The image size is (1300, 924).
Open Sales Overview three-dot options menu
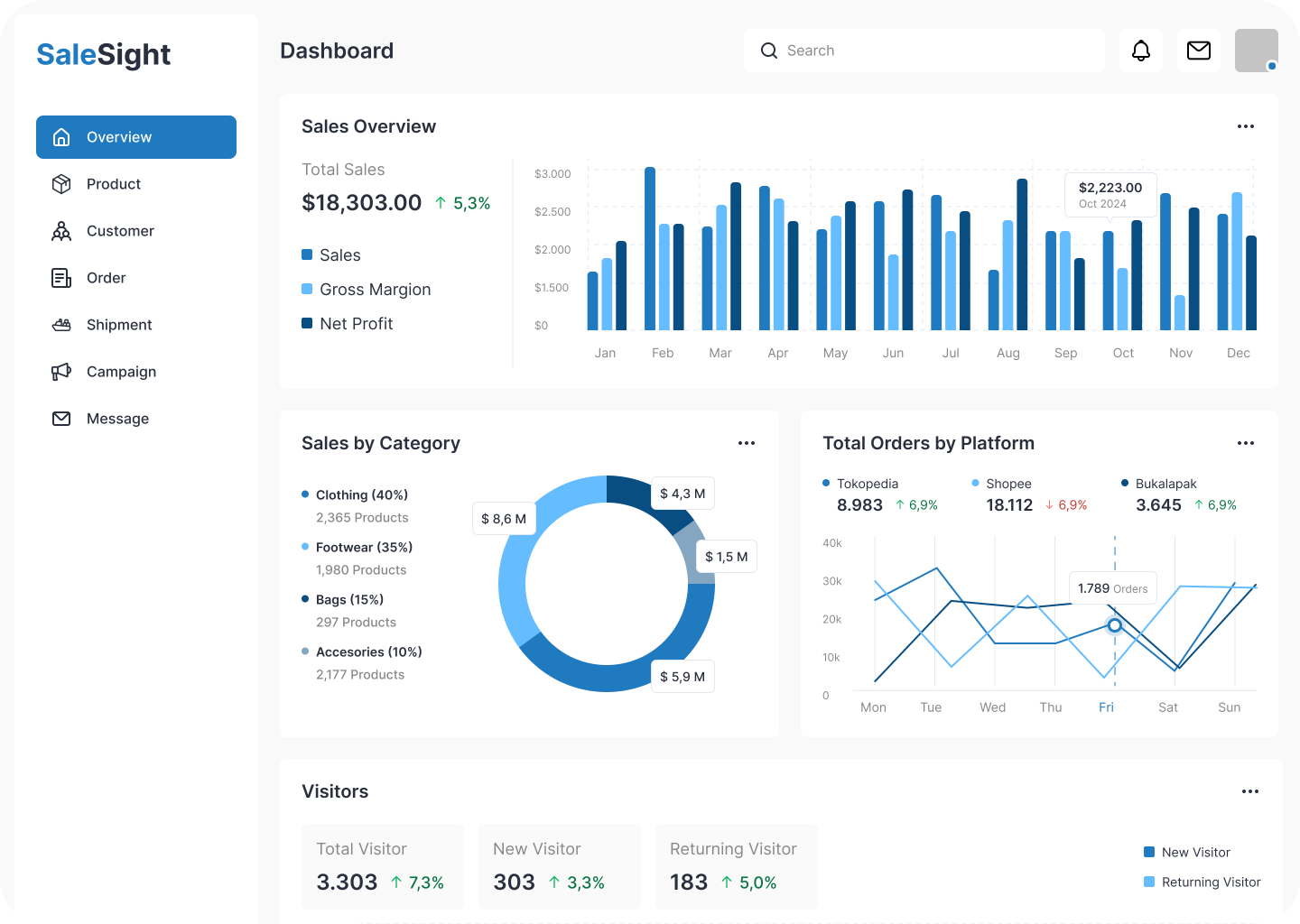click(1246, 126)
